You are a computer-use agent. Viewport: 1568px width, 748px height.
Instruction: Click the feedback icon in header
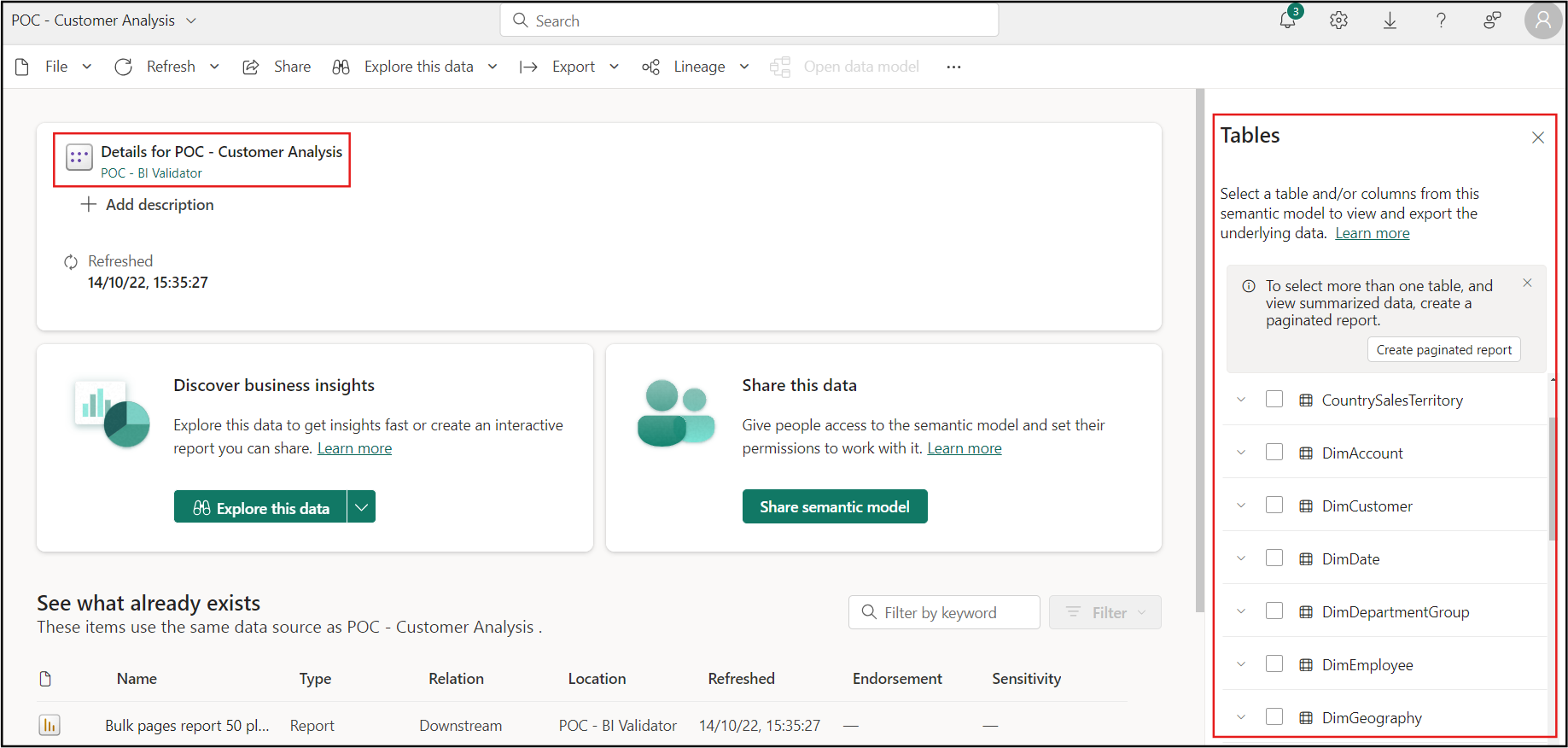1492,20
